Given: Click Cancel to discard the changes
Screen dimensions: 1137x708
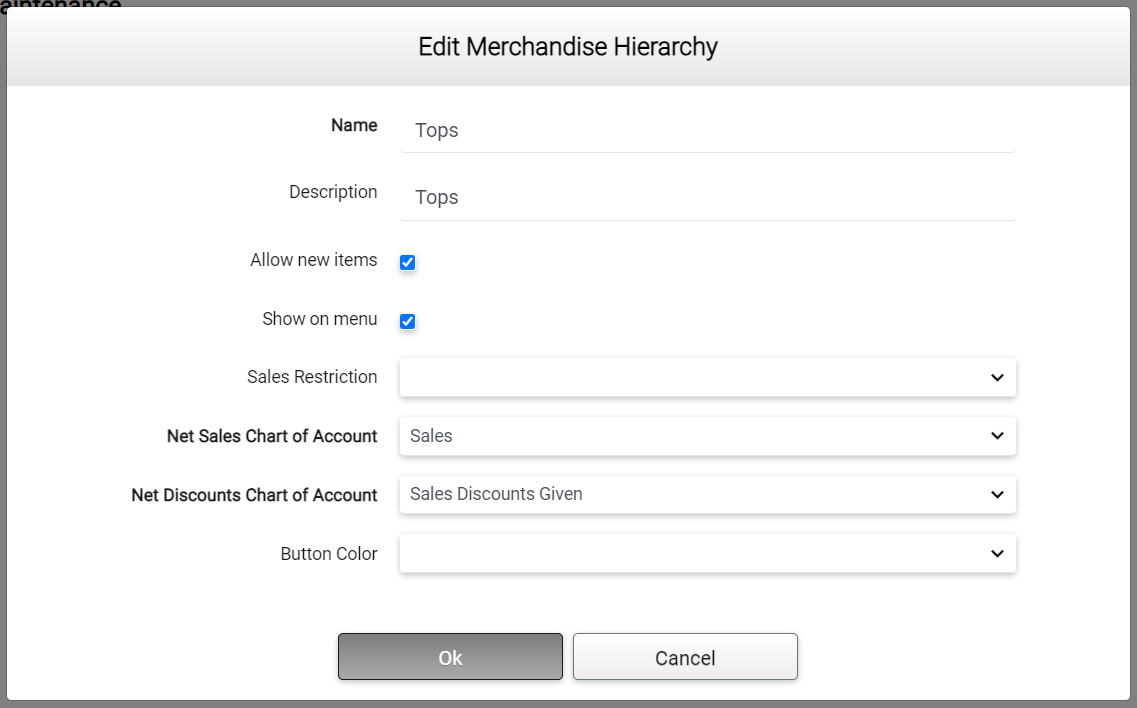Looking at the screenshot, I should 685,657.
